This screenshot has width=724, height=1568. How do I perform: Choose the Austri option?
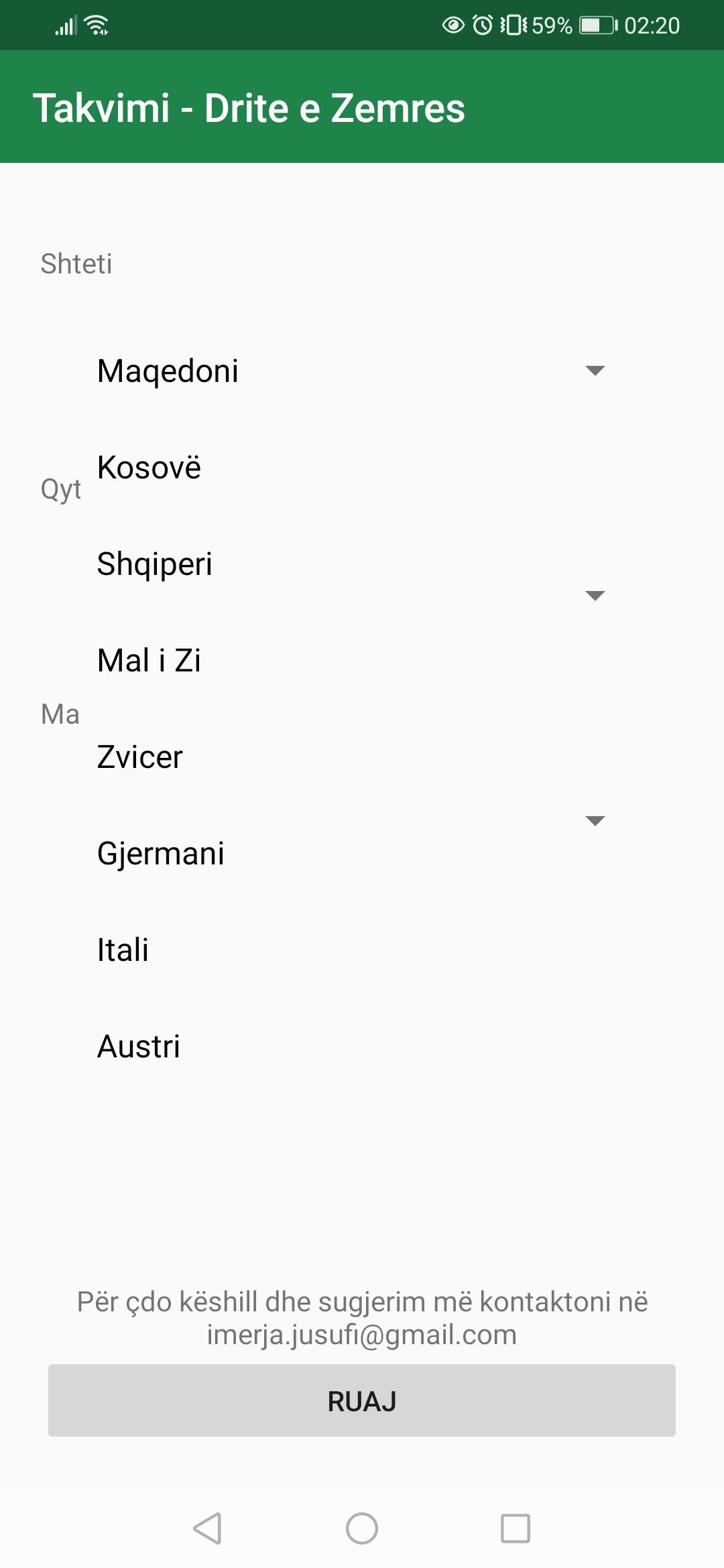pos(139,1046)
